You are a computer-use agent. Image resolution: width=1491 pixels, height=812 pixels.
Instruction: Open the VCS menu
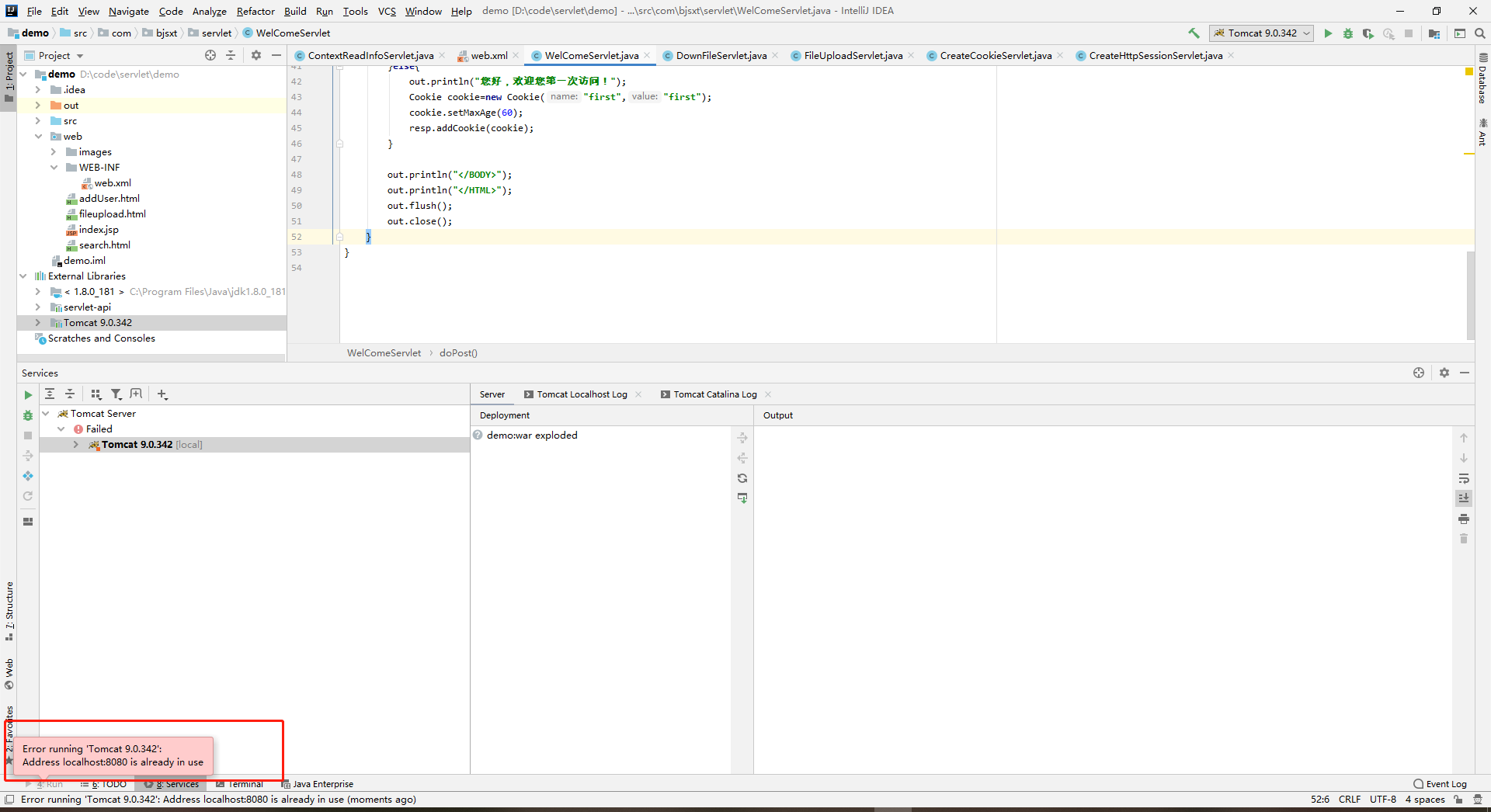[387, 11]
